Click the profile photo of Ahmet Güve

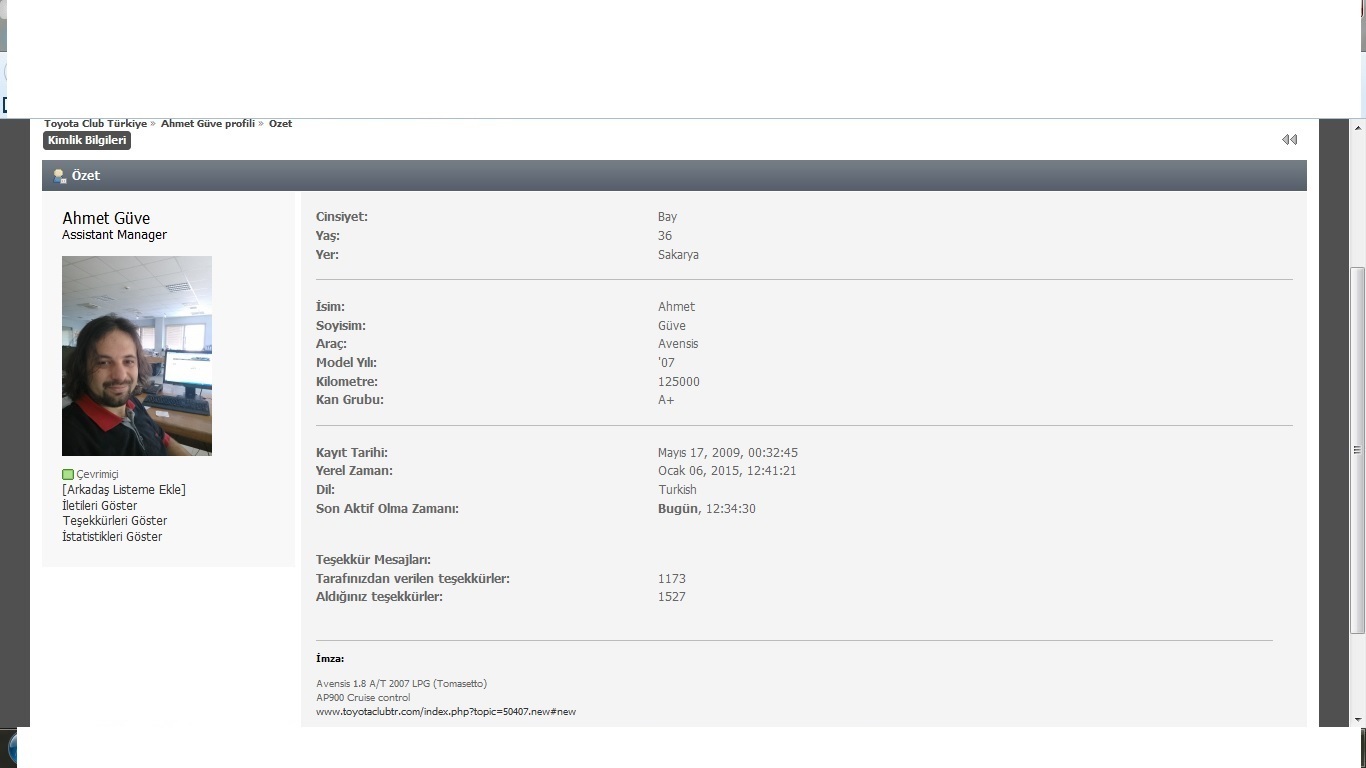[137, 356]
